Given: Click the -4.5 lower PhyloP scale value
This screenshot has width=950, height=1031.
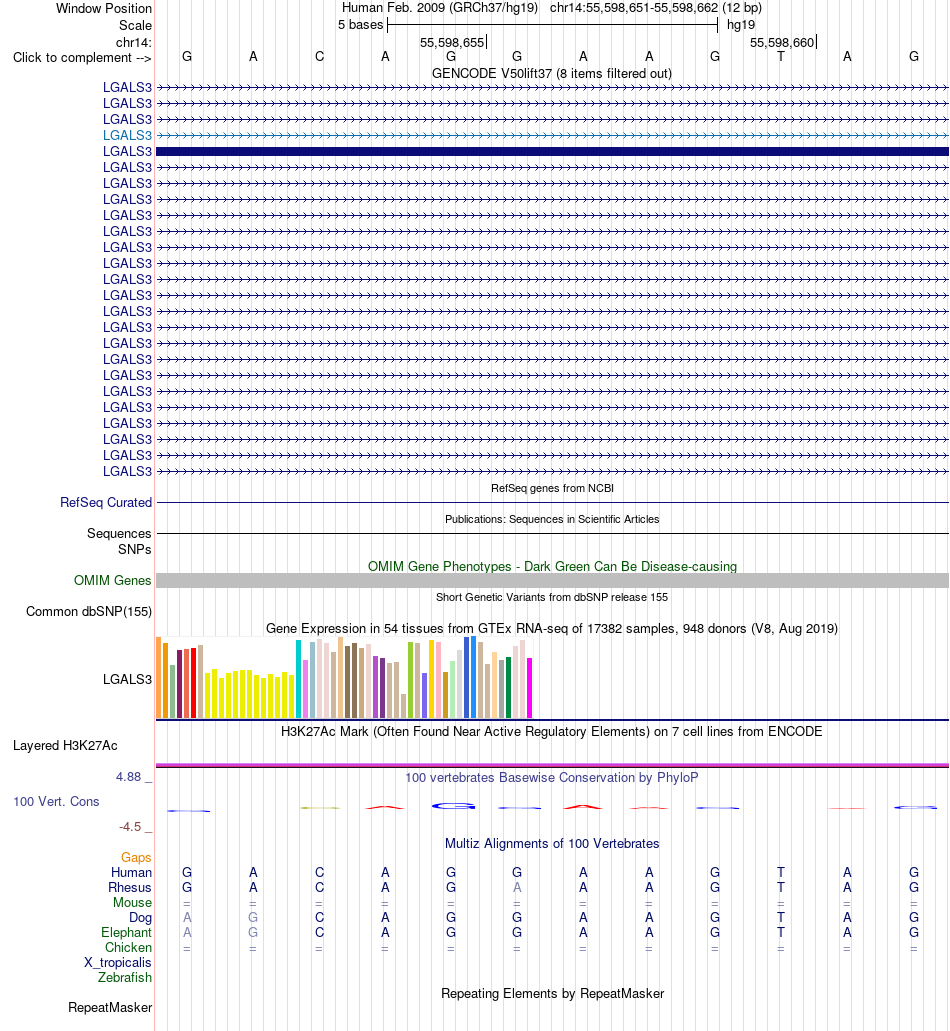Looking at the screenshot, I should 130,827.
